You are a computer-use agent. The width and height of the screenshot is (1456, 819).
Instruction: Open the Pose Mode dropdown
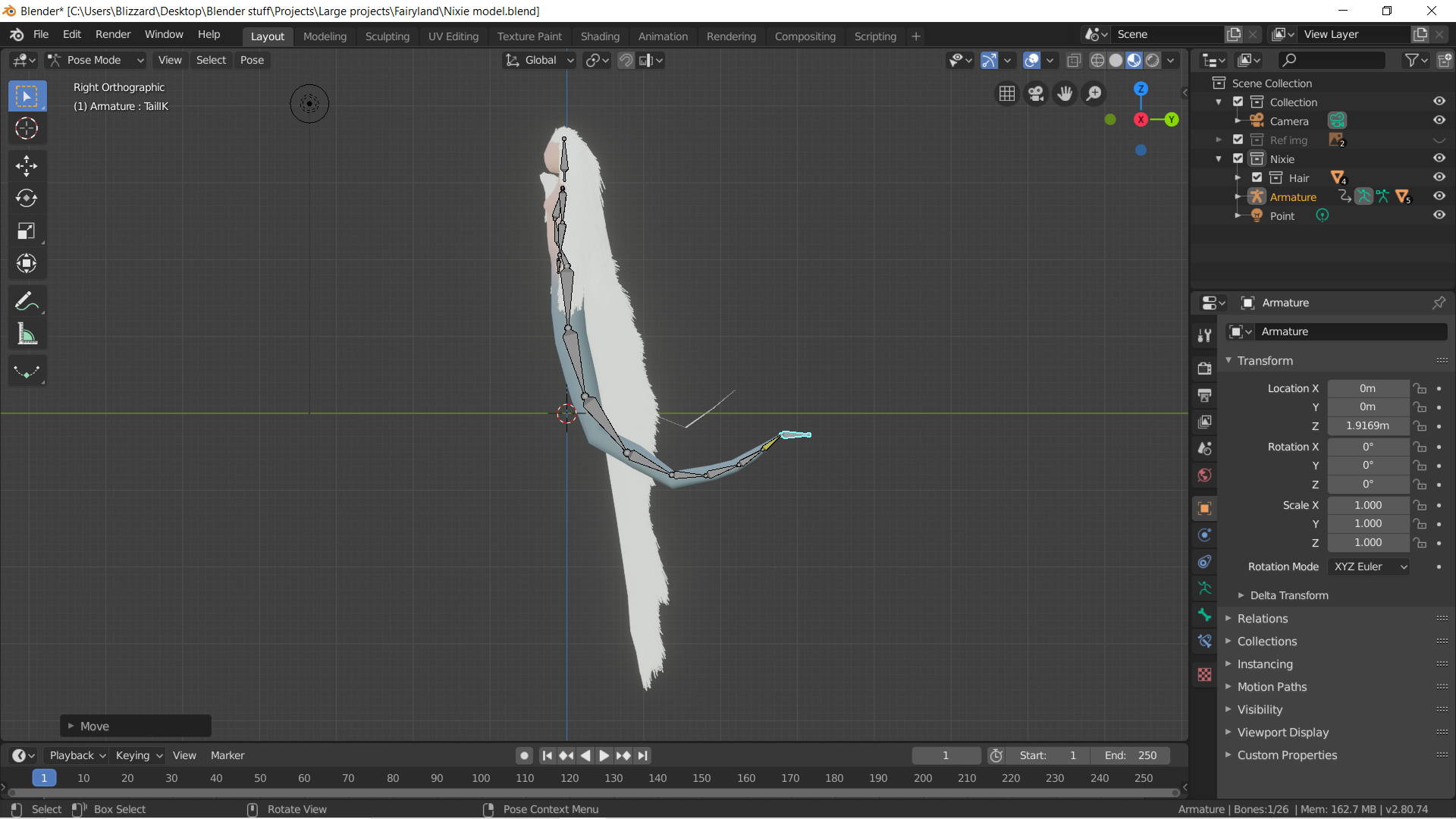coord(96,60)
